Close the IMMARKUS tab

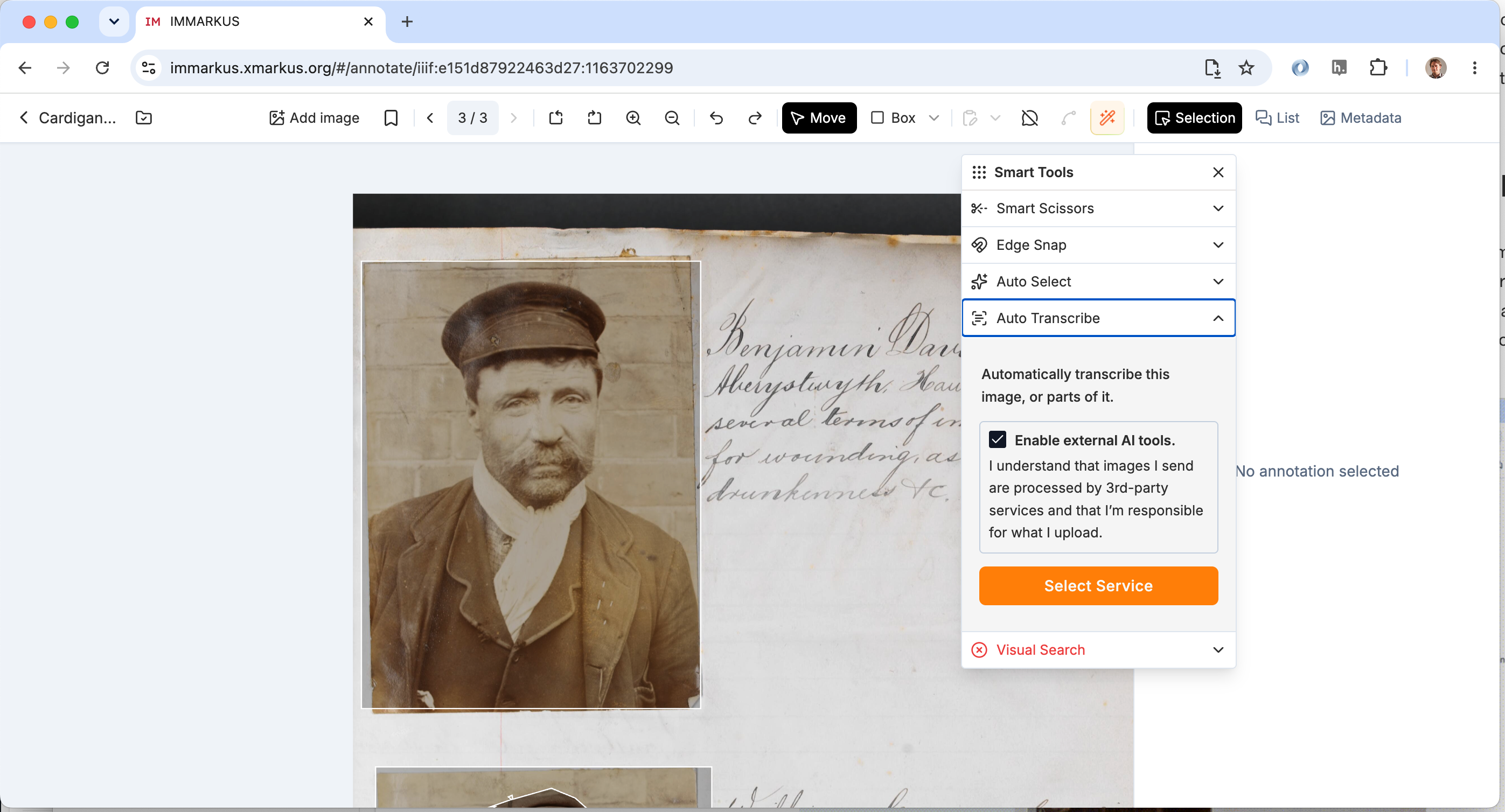point(368,22)
